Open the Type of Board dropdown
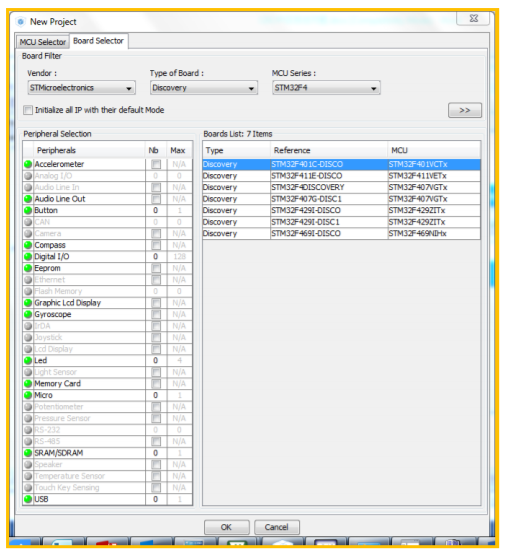 [x=204, y=88]
